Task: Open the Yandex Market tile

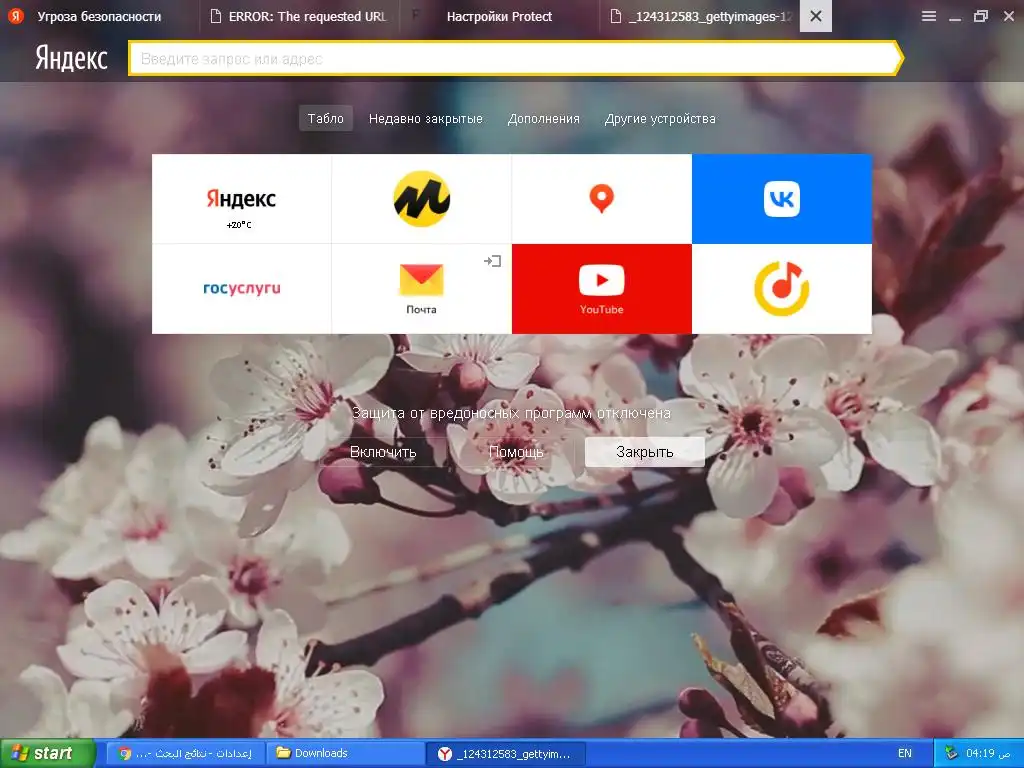Action: point(422,199)
